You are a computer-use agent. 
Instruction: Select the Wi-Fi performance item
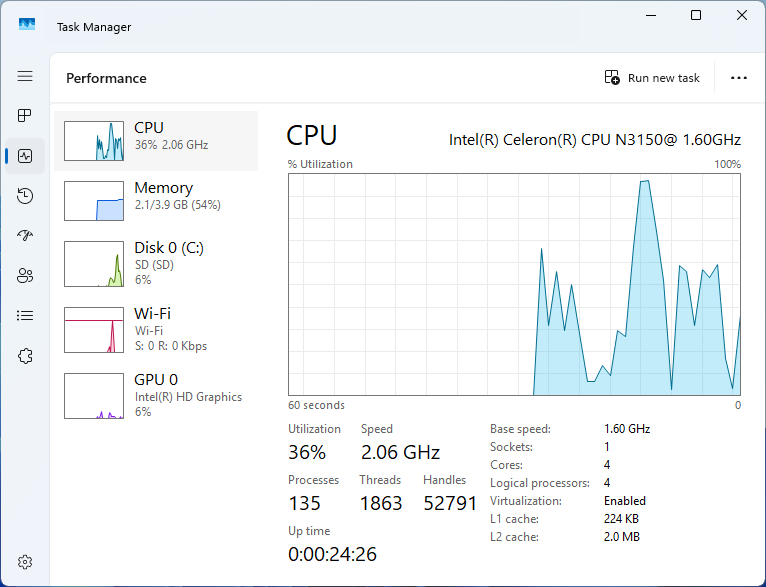click(156, 330)
